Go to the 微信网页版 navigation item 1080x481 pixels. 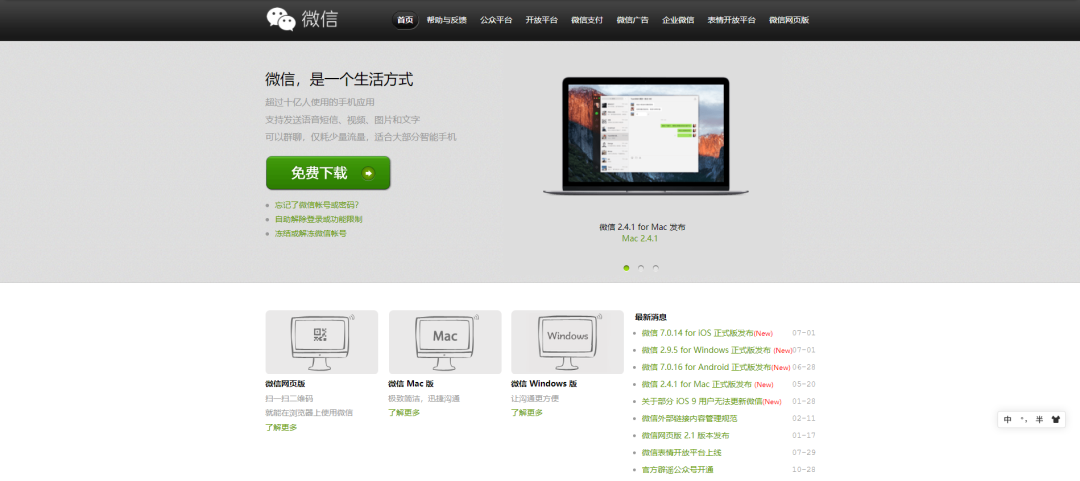coord(789,20)
